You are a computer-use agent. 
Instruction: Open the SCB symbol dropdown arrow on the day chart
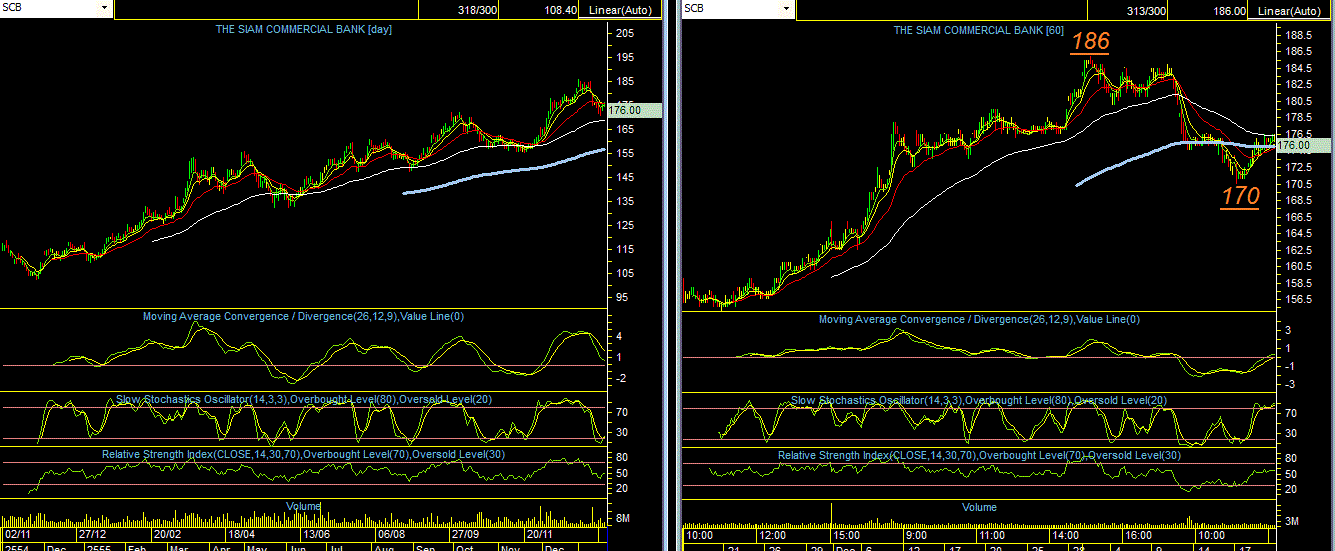click(105, 8)
